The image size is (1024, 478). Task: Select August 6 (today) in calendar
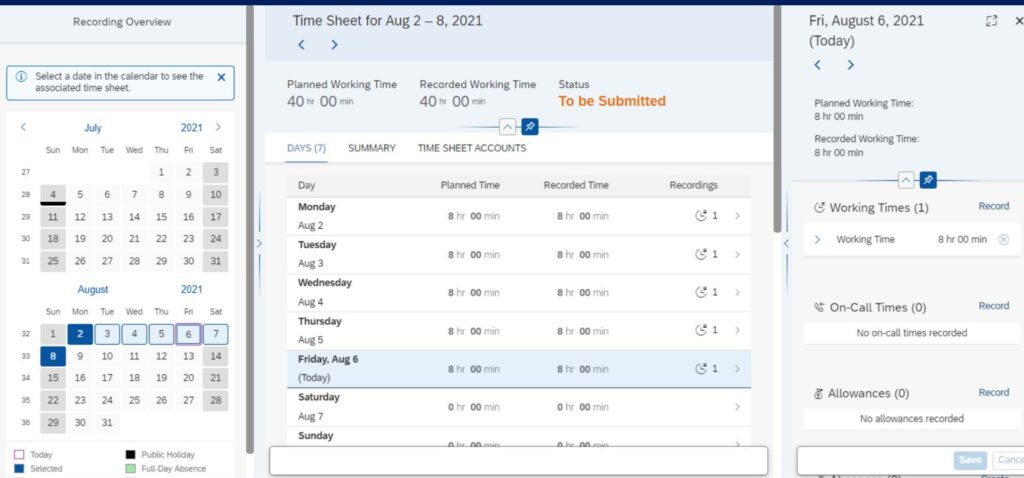pos(188,334)
